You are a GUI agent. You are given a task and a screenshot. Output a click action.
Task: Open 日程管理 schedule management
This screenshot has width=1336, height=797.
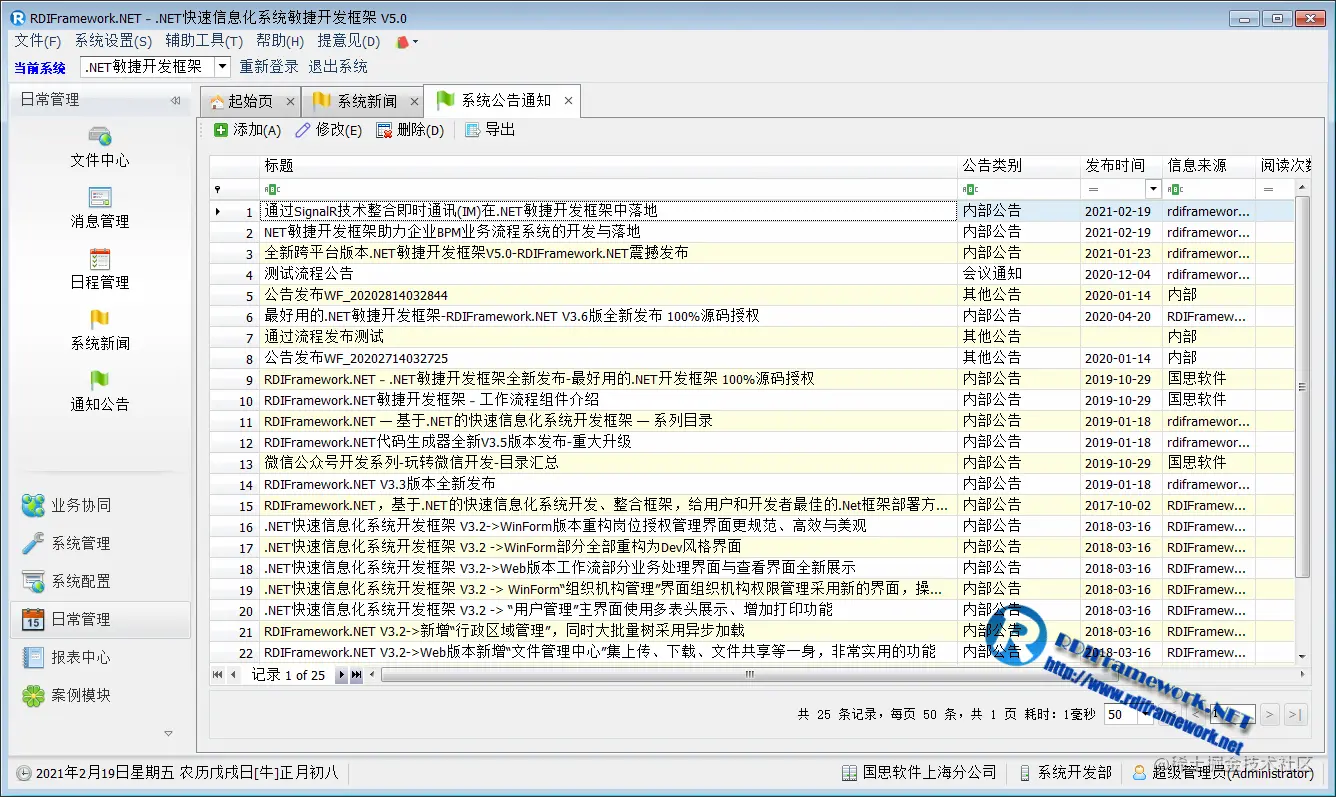tap(99, 268)
